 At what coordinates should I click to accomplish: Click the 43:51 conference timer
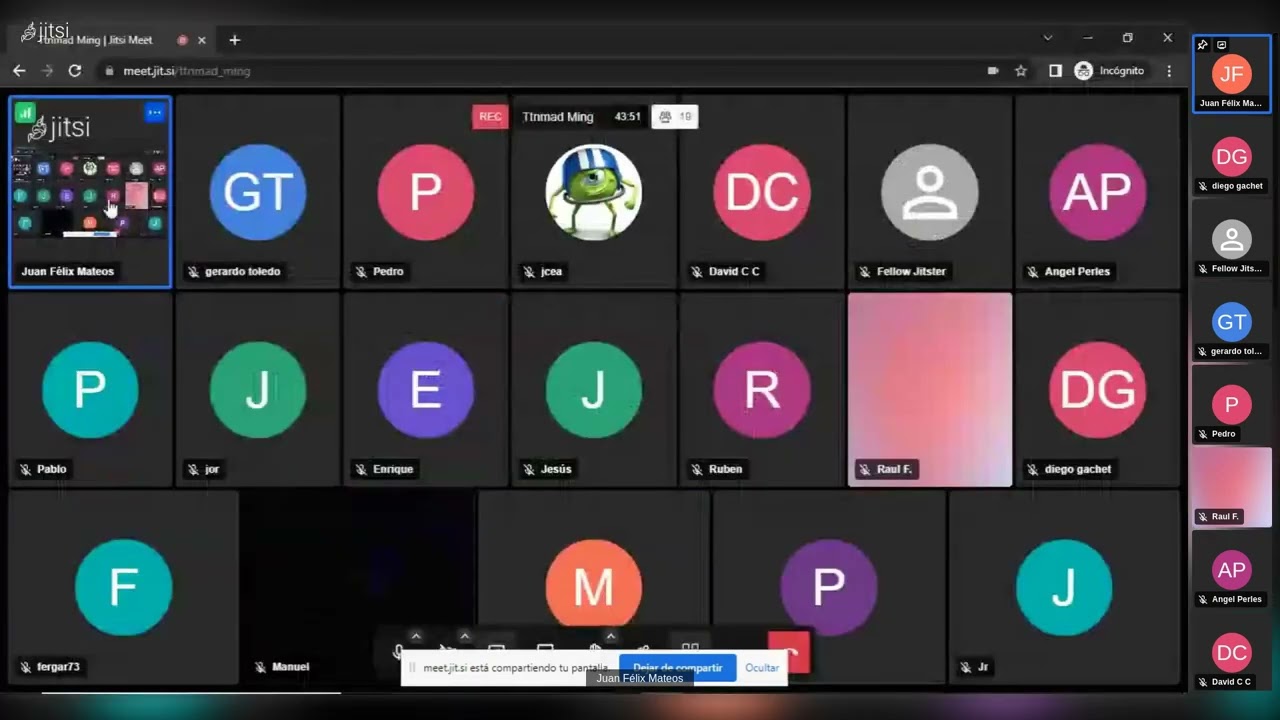coord(627,117)
